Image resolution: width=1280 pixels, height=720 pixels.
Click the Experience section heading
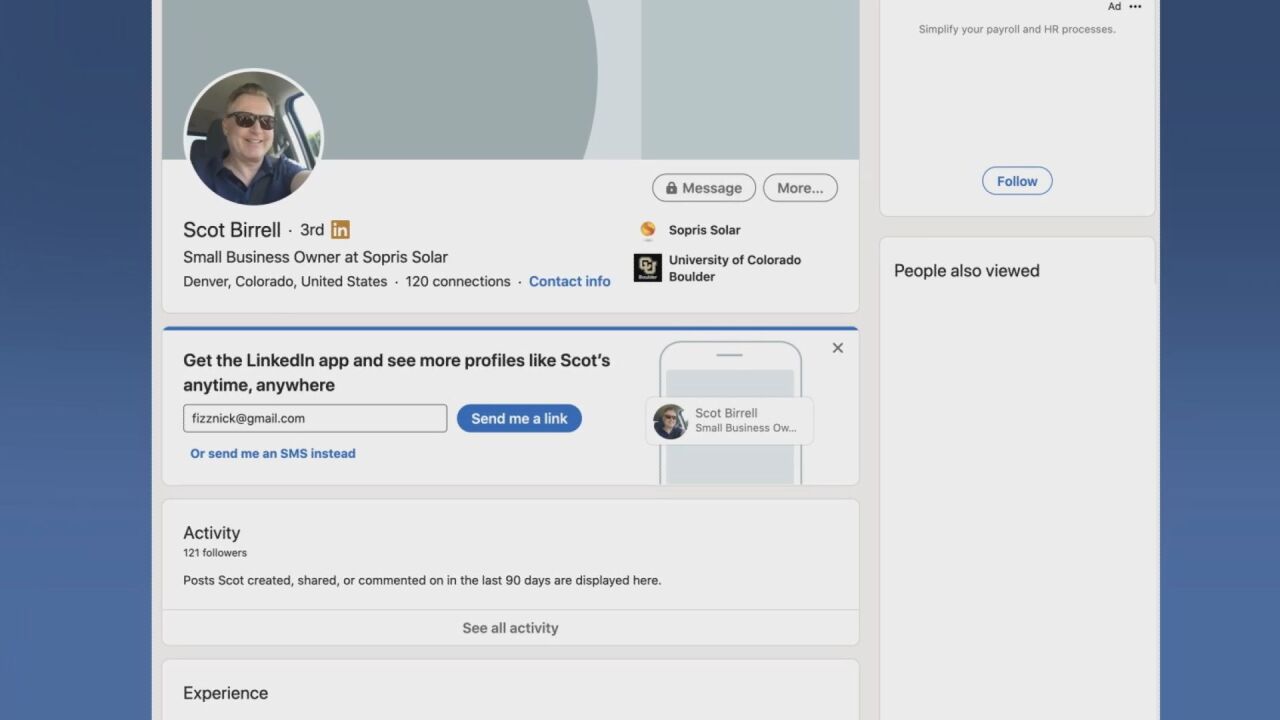coord(226,693)
